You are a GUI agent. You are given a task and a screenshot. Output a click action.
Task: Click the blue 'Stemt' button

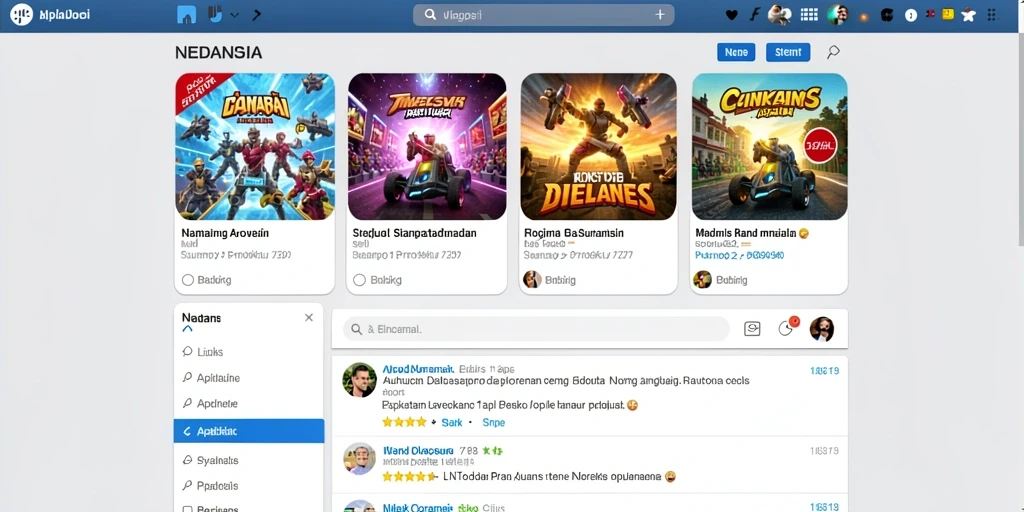pos(788,52)
